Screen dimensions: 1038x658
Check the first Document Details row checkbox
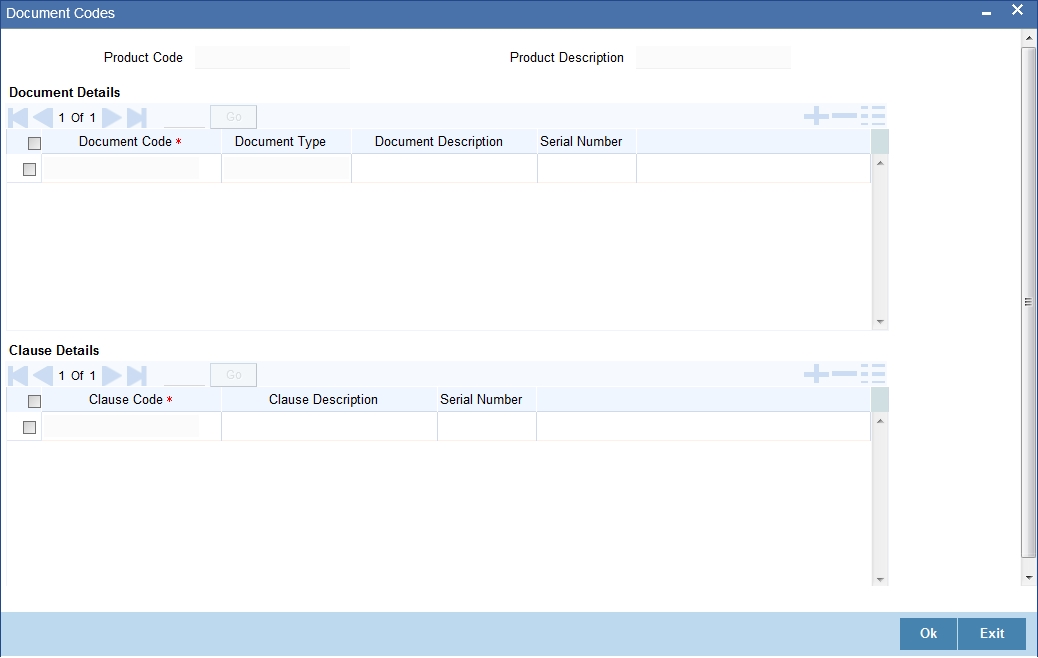(x=27, y=168)
